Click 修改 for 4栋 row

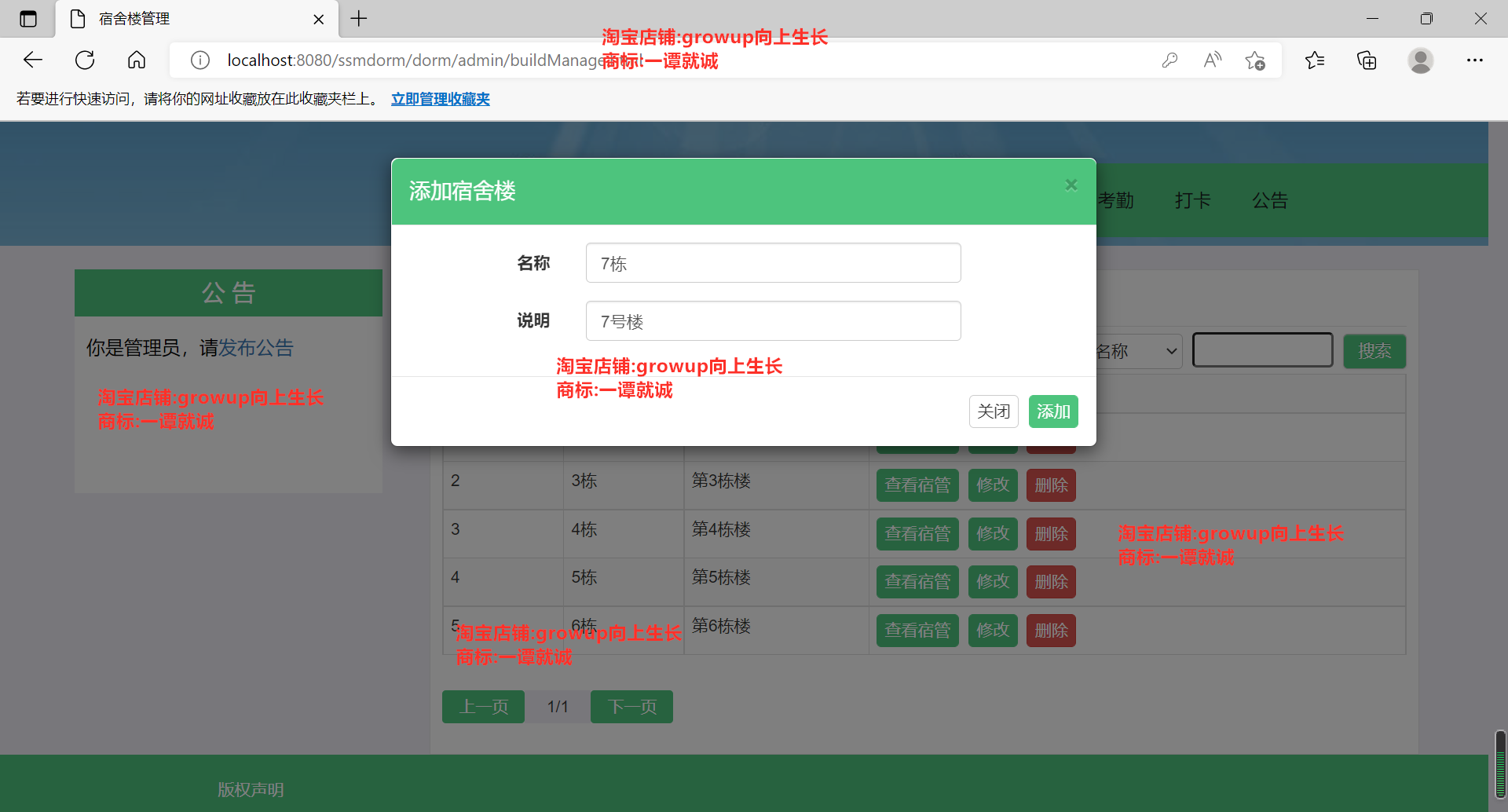[x=993, y=534]
